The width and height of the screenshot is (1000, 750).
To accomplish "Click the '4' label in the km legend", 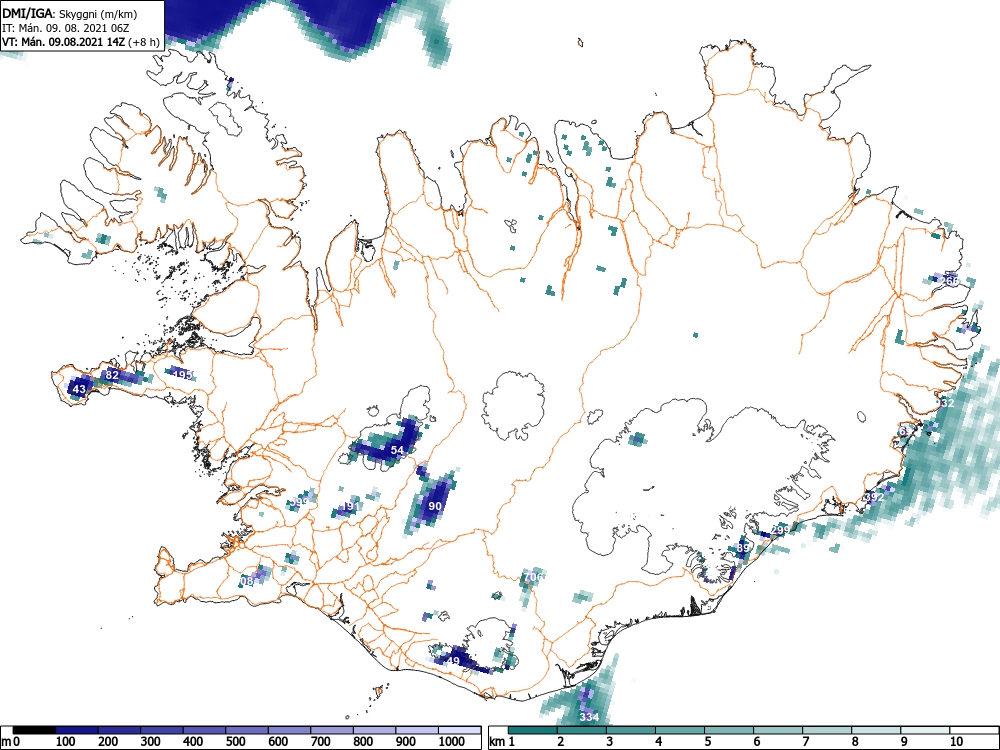I will [659, 742].
